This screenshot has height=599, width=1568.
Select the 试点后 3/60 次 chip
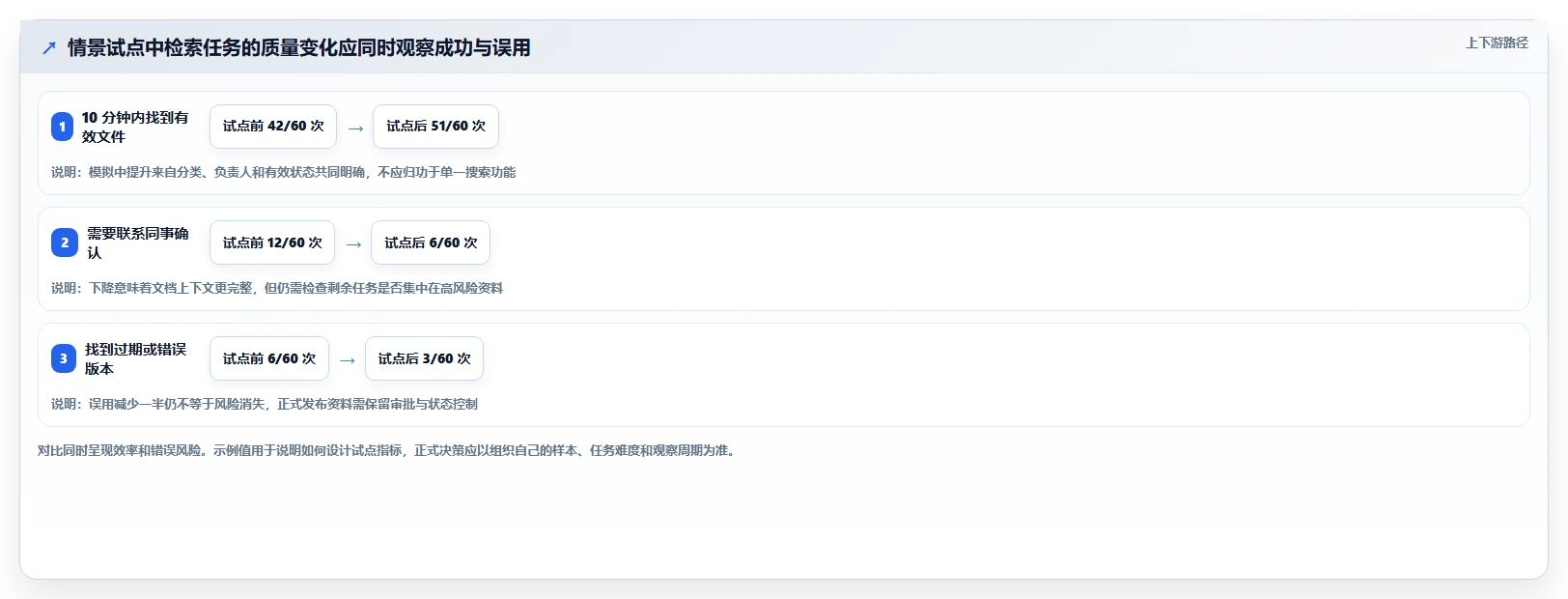[424, 358]
